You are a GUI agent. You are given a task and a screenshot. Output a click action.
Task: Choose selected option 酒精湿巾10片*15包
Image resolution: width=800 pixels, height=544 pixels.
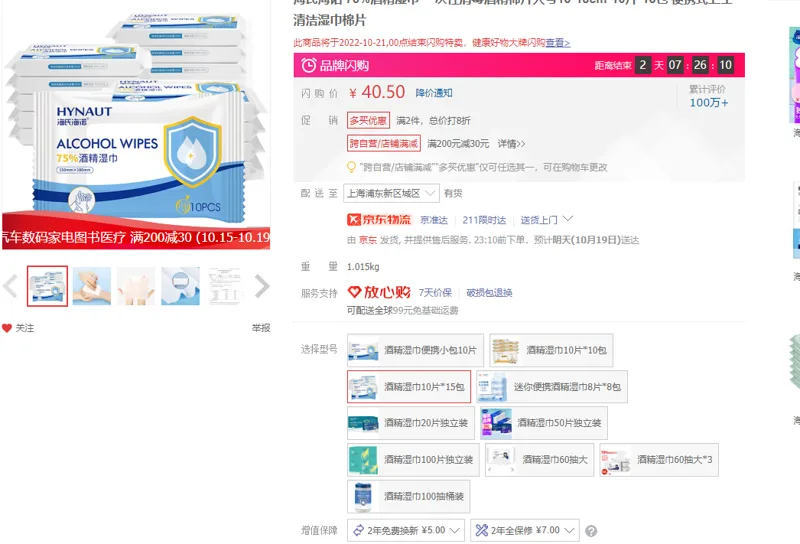409,387
